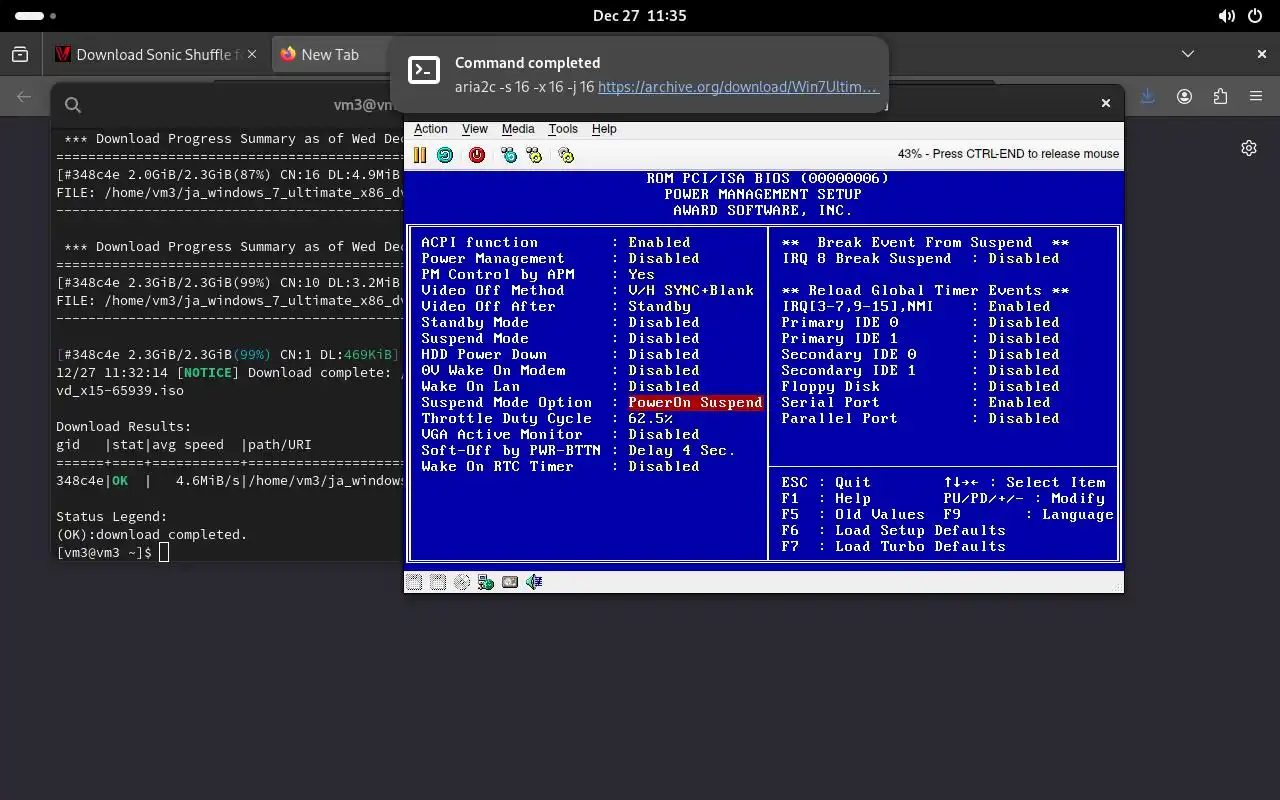The image size is (1280, 800).
Task: Click the Wake On RTC Timer label
Action: [497, 467]
